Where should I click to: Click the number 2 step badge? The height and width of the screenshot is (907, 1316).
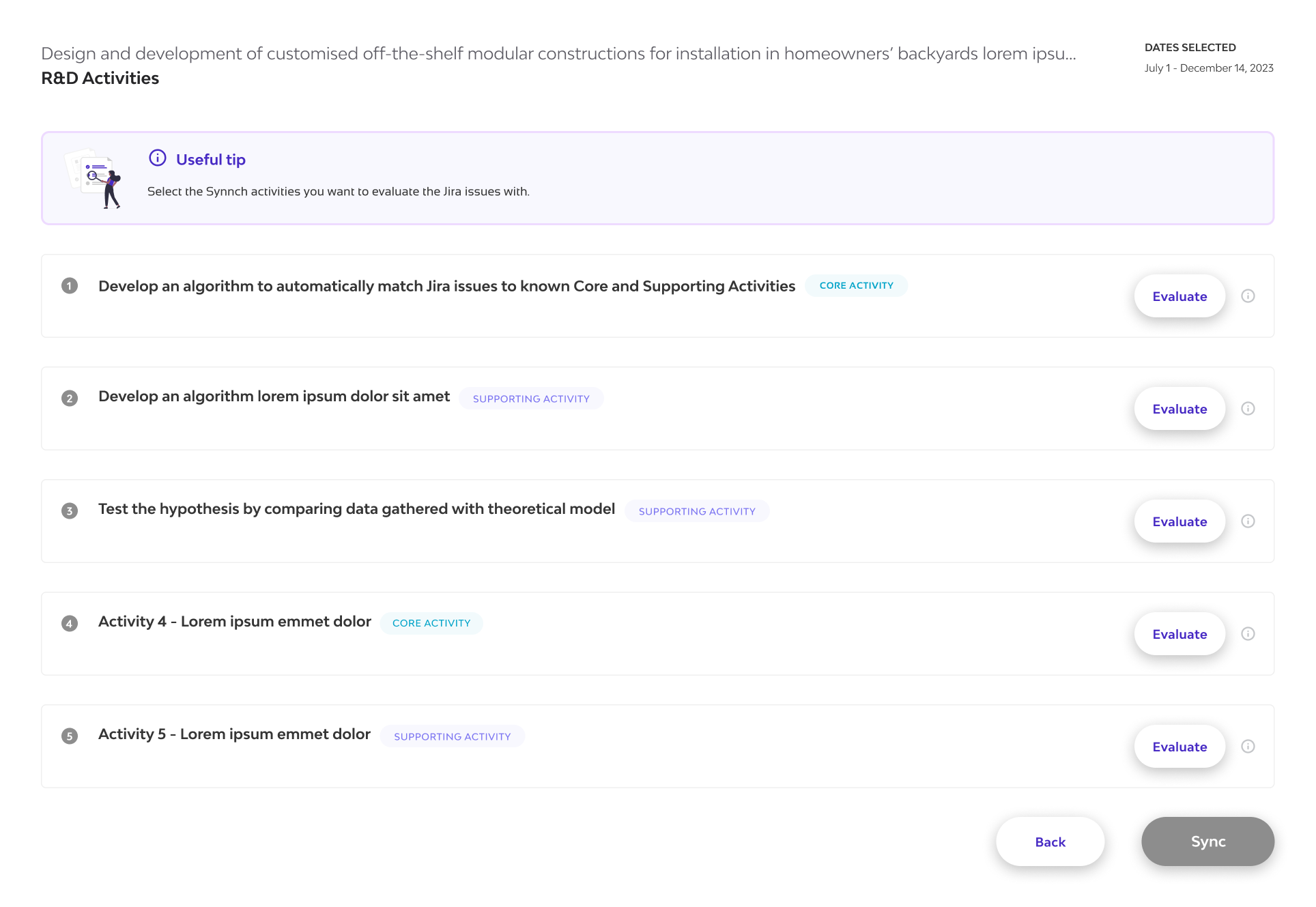70,399
